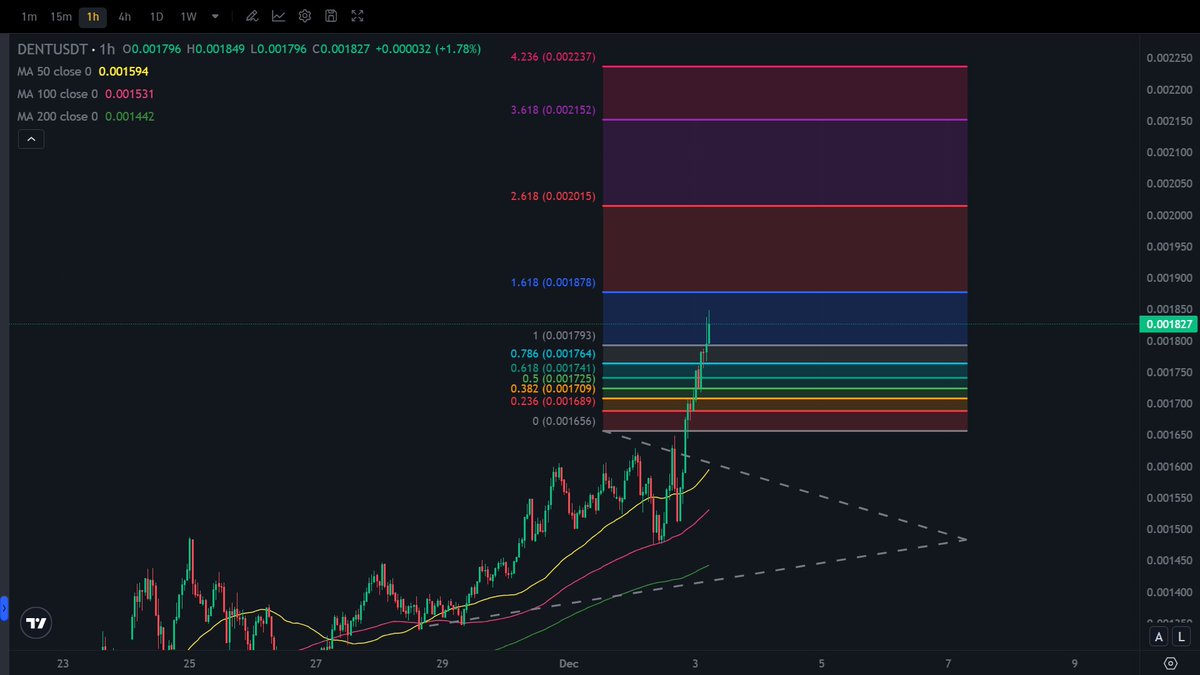The height and width of the screenshot is (675, 1200).
Task: Click the TradingView logo on chart
Action: pyautogui.click(x=37, y=623)
